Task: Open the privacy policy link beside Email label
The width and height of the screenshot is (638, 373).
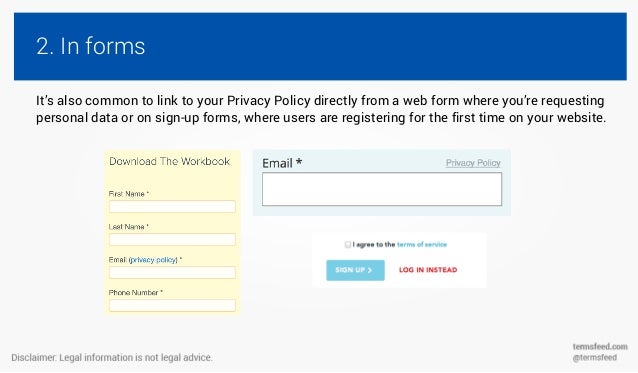Action: click(x=153, y=260)
